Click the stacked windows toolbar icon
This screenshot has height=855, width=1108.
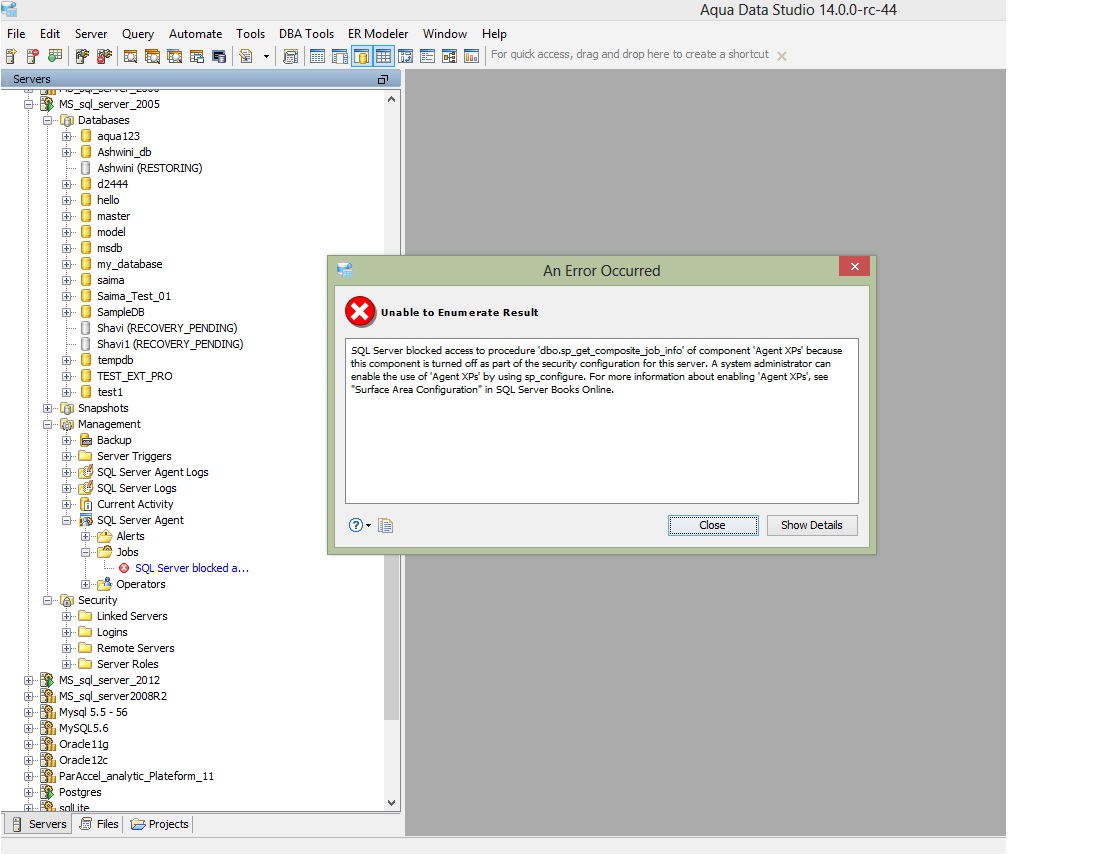coord(196,56)
